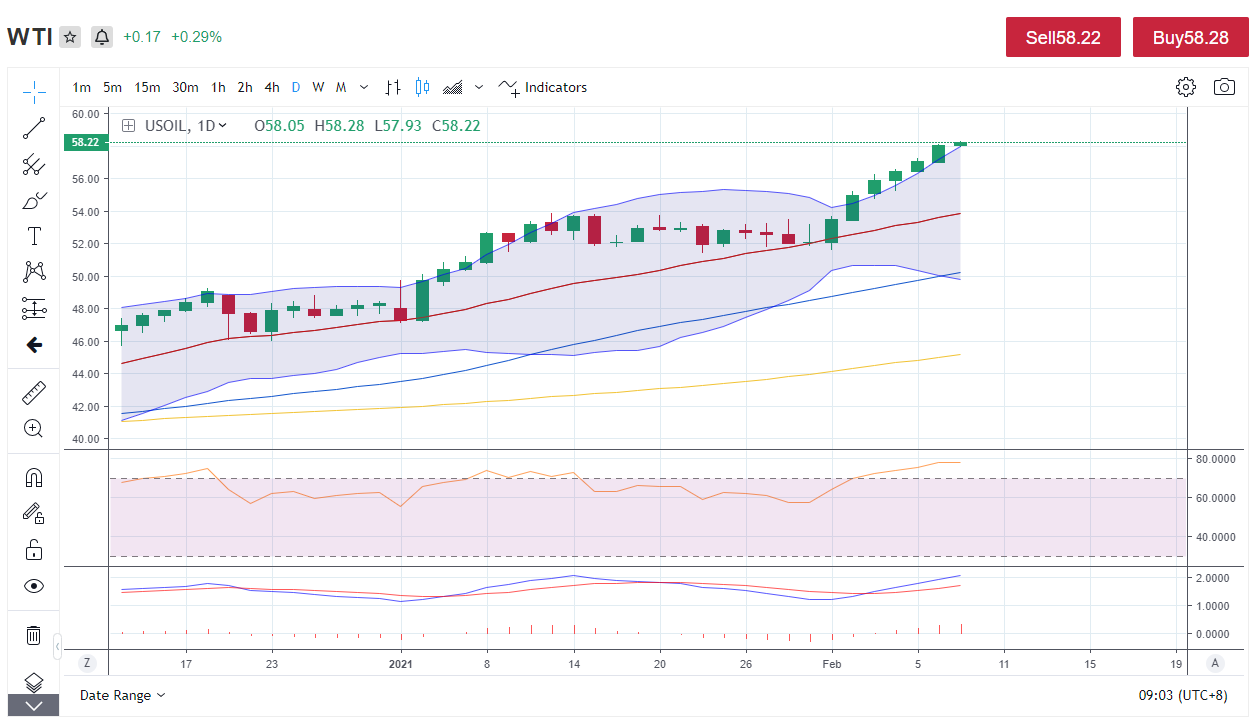
Task: Expand the more timeframes chevron
Action: point(364,87)
